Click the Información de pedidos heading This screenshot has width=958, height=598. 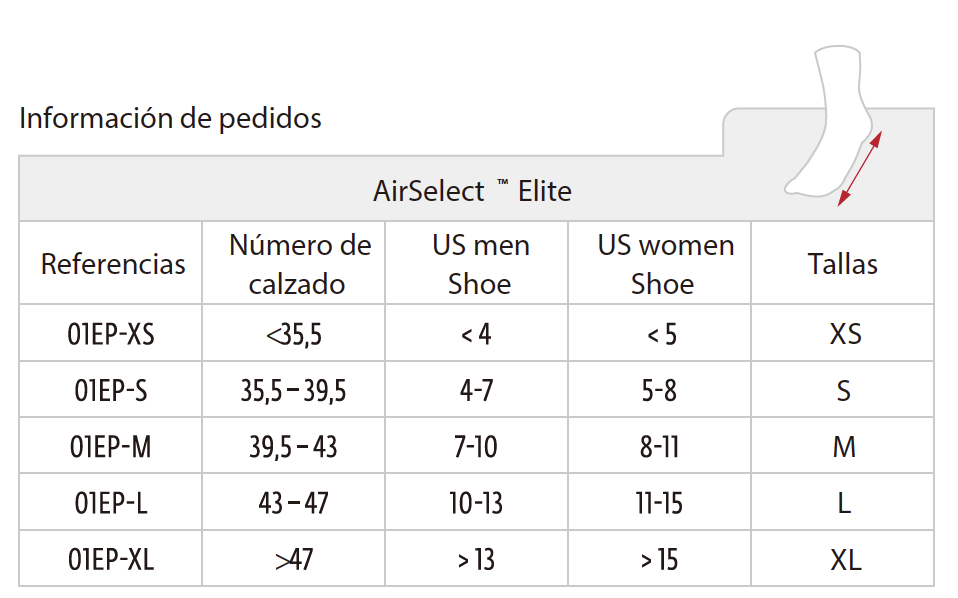170,119
